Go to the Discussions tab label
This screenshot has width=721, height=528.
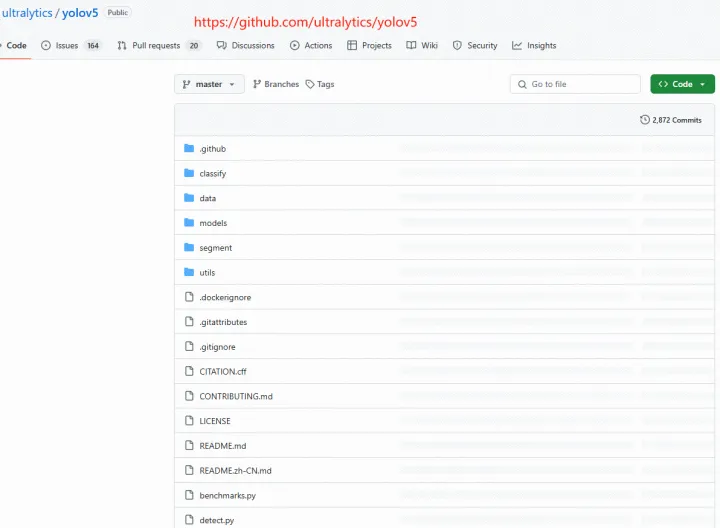tap(253, 46)
